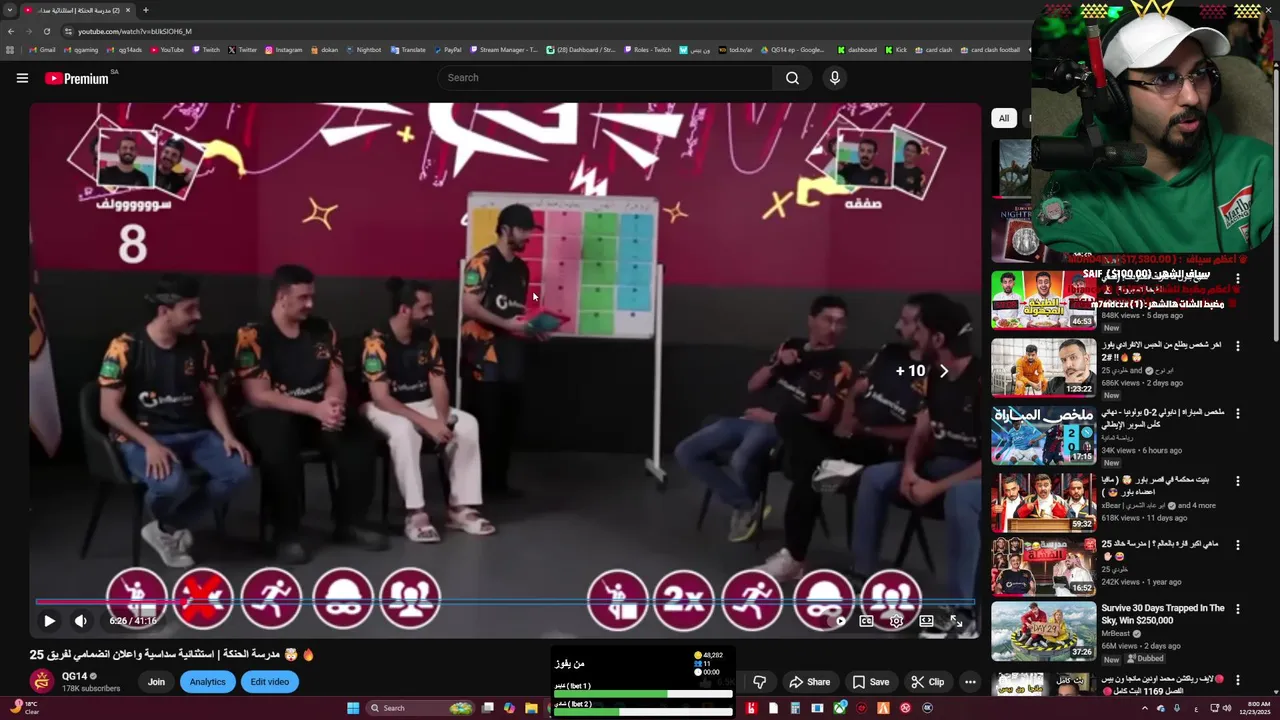Screen dimensions: 1280x720
Task: Reload the current page
Action: point(46,31)
